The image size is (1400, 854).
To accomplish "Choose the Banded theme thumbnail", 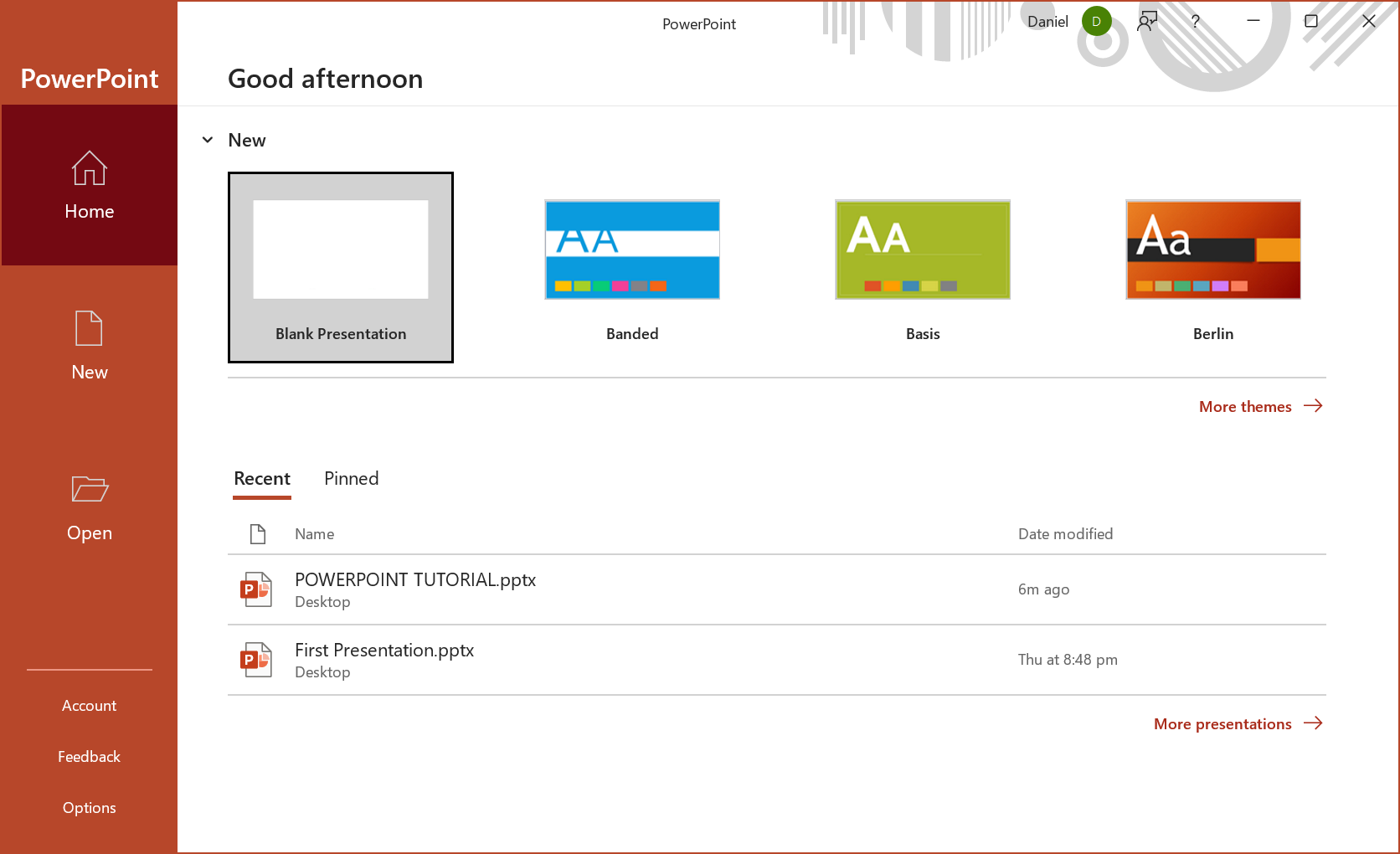I will click(632, 250).
